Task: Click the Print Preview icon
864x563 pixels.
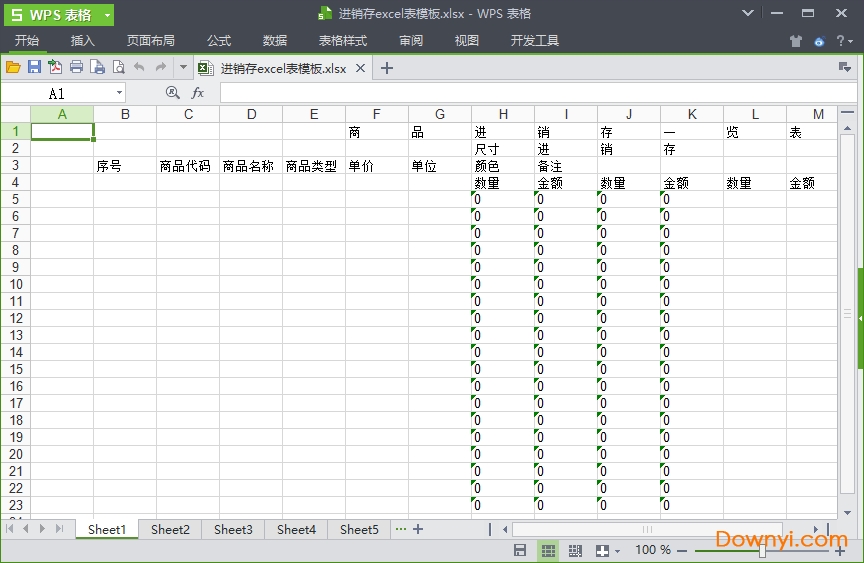Action: pyautogui.click(x=118, y=67)
